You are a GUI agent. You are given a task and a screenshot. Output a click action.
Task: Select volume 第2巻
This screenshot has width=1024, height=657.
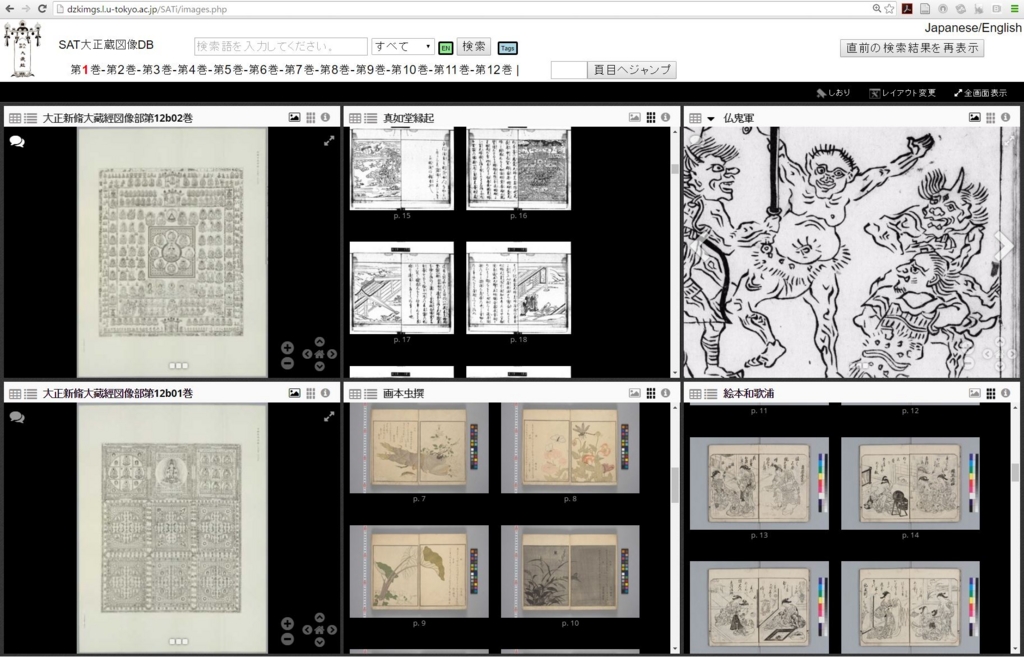pyautogui.click(x=121, y=70)
